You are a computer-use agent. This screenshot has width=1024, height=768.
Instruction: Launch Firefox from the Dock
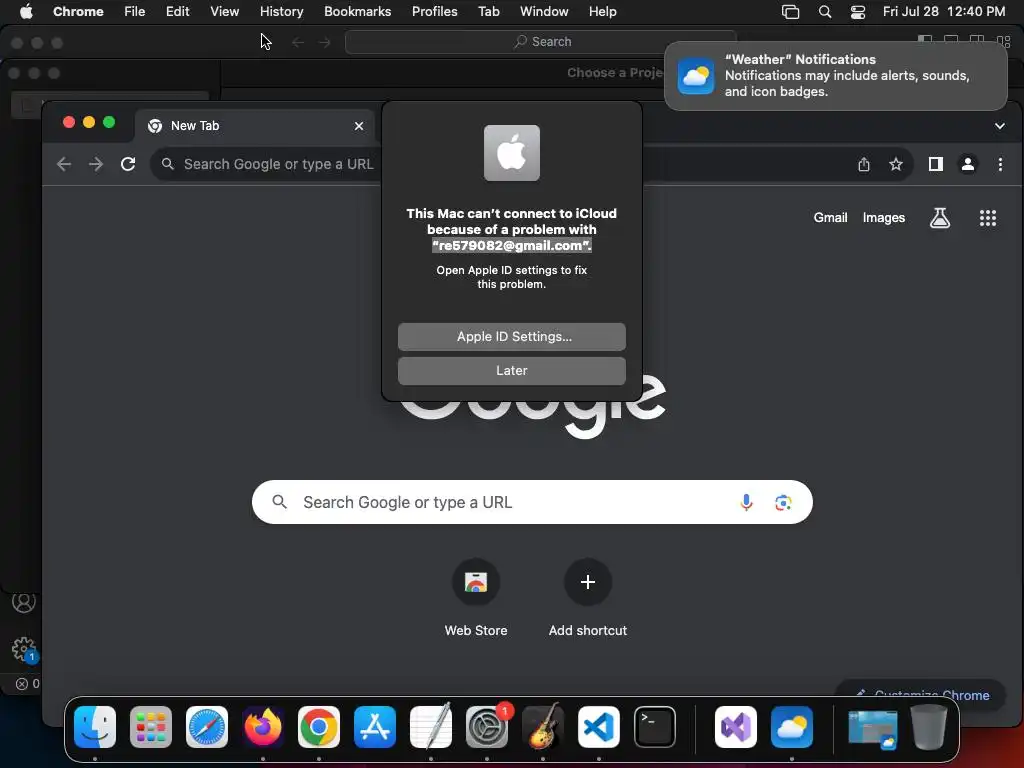263,727
